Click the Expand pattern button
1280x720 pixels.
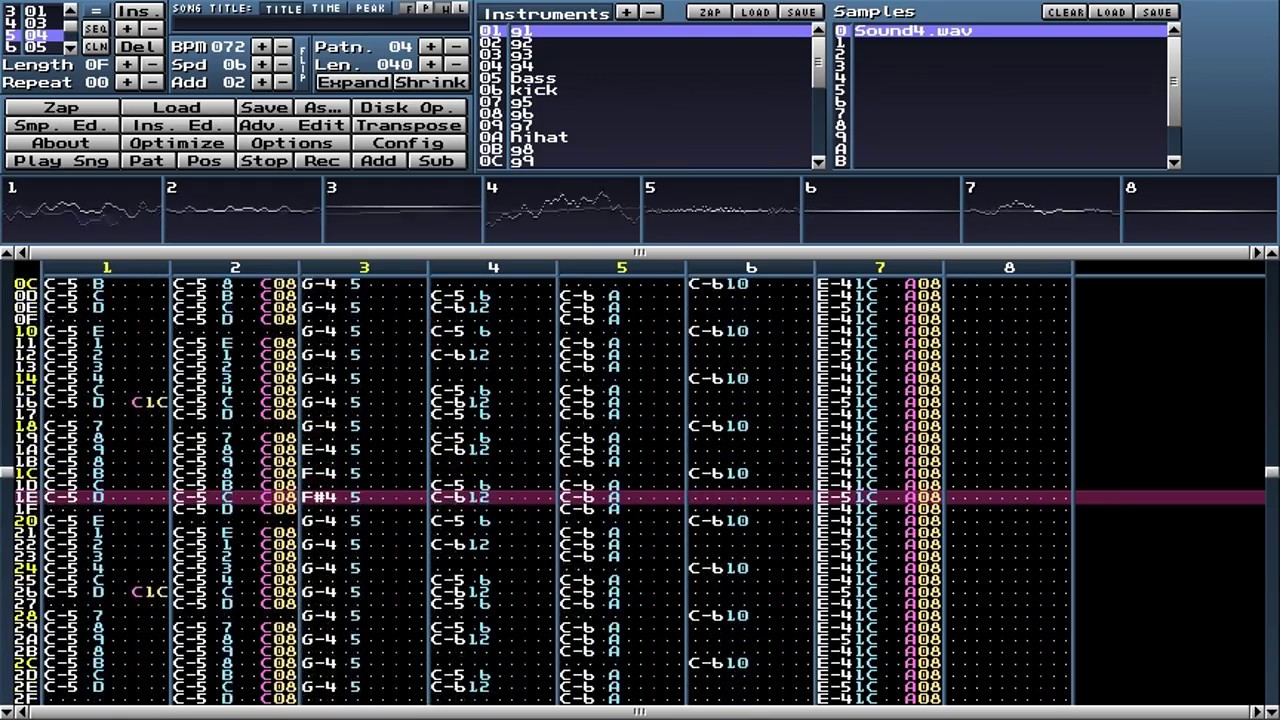coord(353,82)
